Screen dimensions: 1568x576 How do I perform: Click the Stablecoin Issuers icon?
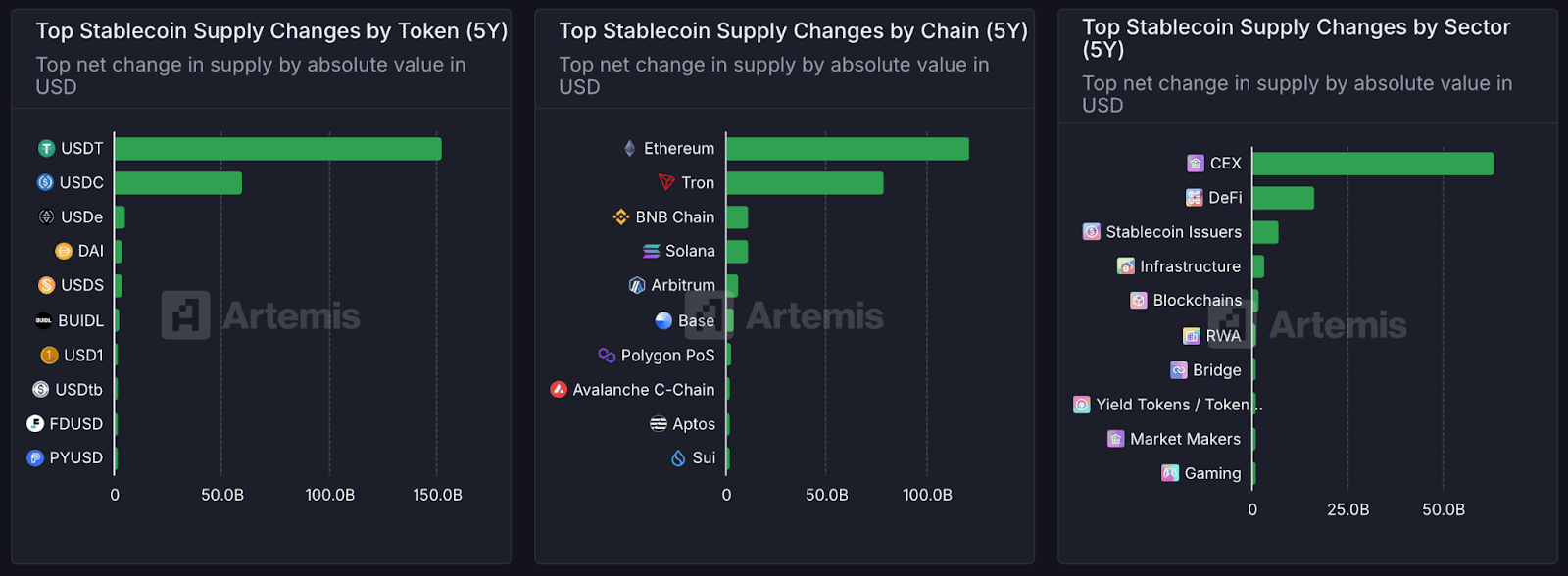click(1091, 232)
